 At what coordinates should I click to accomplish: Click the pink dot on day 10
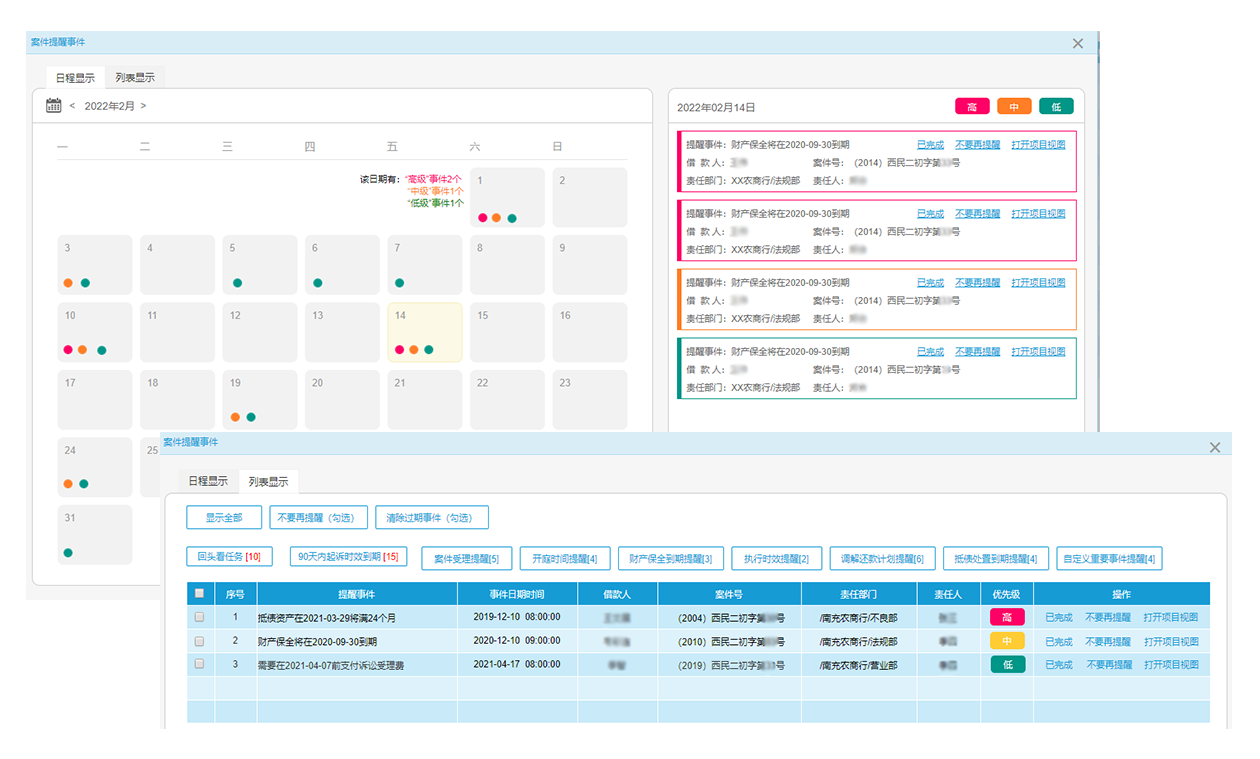click(68, 350)
